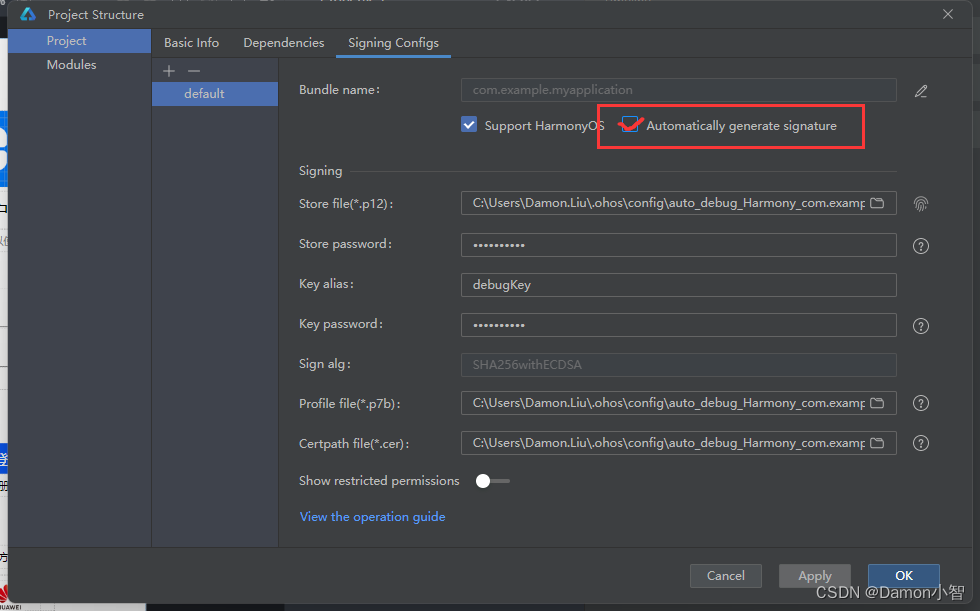Close the Project Structure dialog

tap(948, 14)
